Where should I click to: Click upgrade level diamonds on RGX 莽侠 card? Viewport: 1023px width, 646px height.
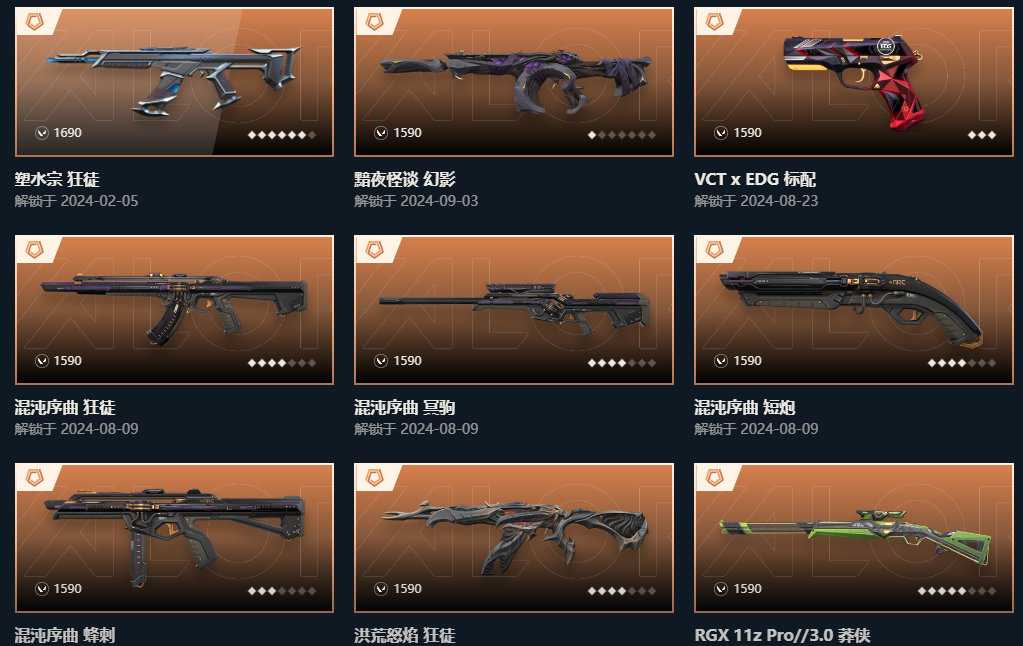pyautogui.click(x=956, y=591)
